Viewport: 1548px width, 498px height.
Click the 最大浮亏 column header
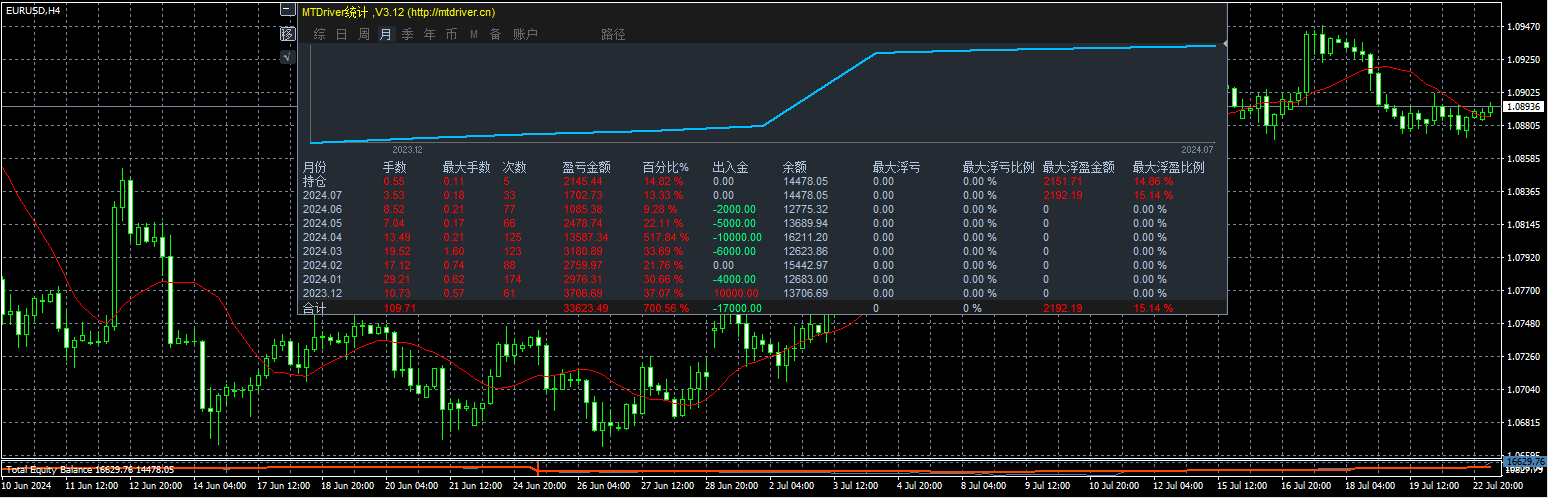(x=896, y=168)
